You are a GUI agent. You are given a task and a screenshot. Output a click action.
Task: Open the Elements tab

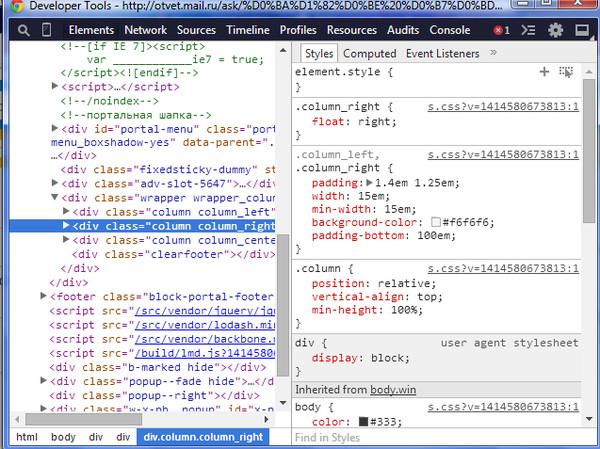click(91, 30)
